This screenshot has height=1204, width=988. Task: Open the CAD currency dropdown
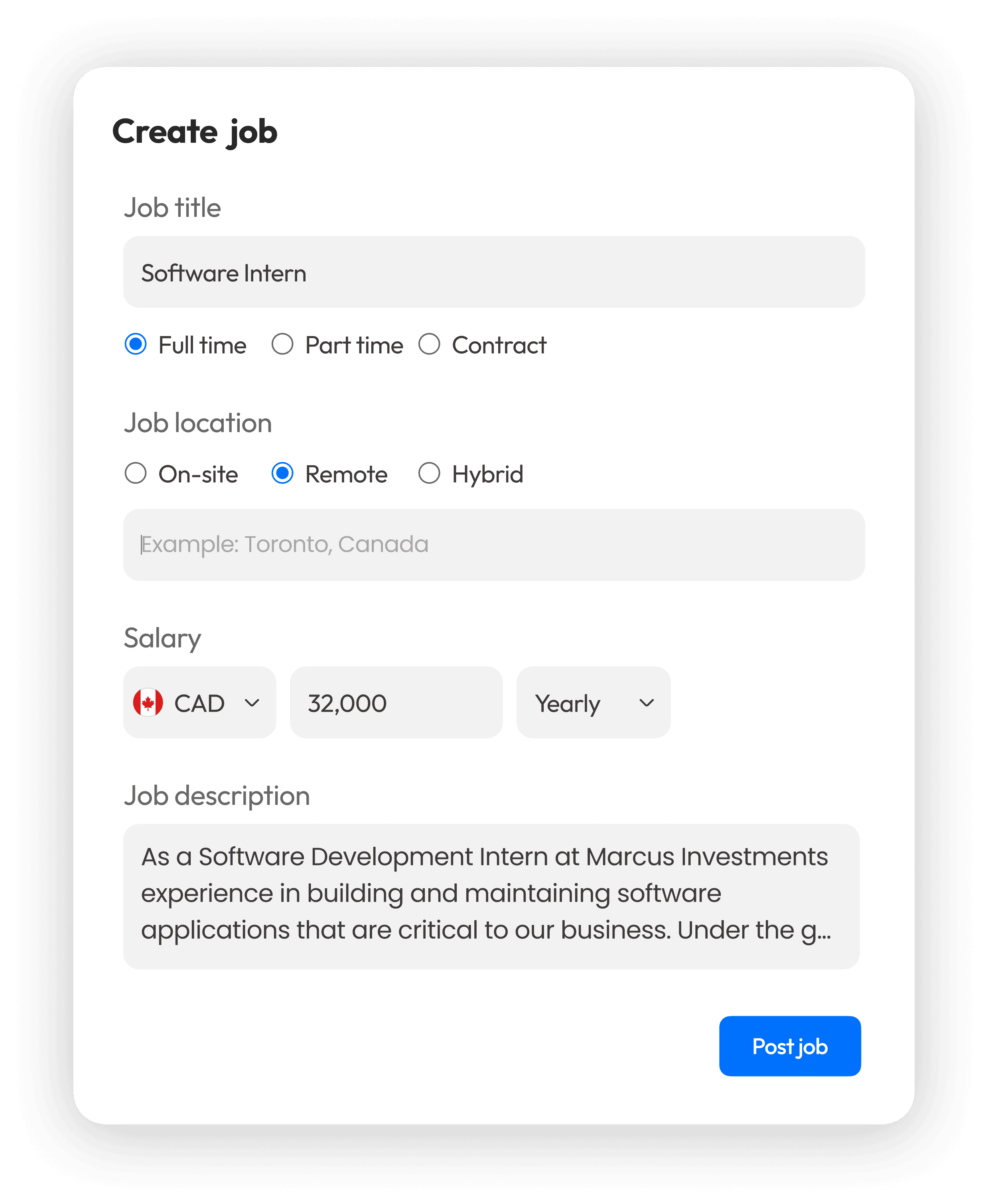click(199, 703)
